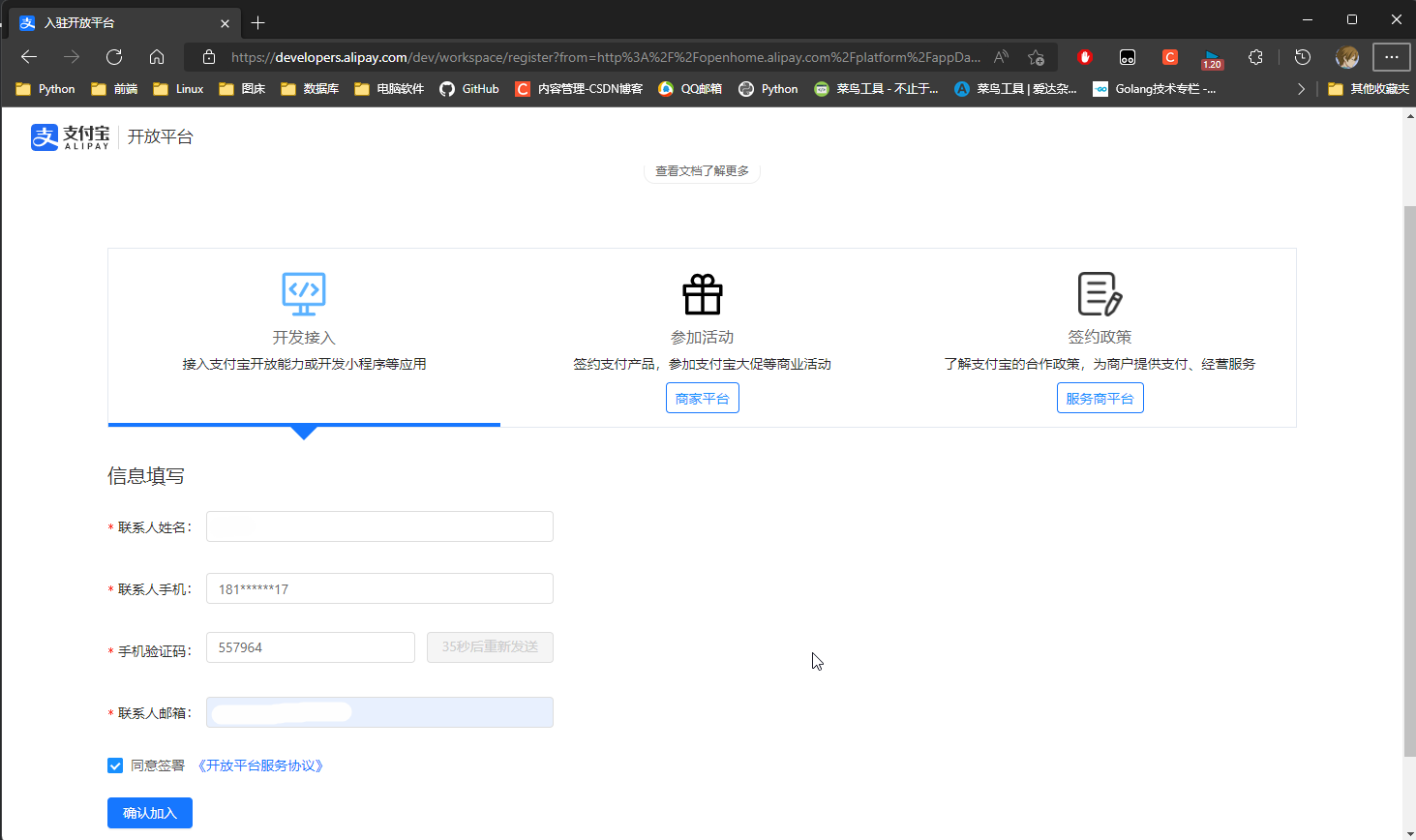Close the 入驻开放平台 tab

[225, 23]
